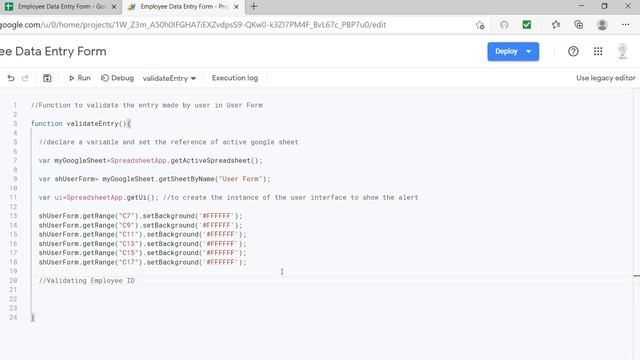Click the getRange("C15") setBackground line
The height and width of the screenshot is (360, 640).
[142, 253]
